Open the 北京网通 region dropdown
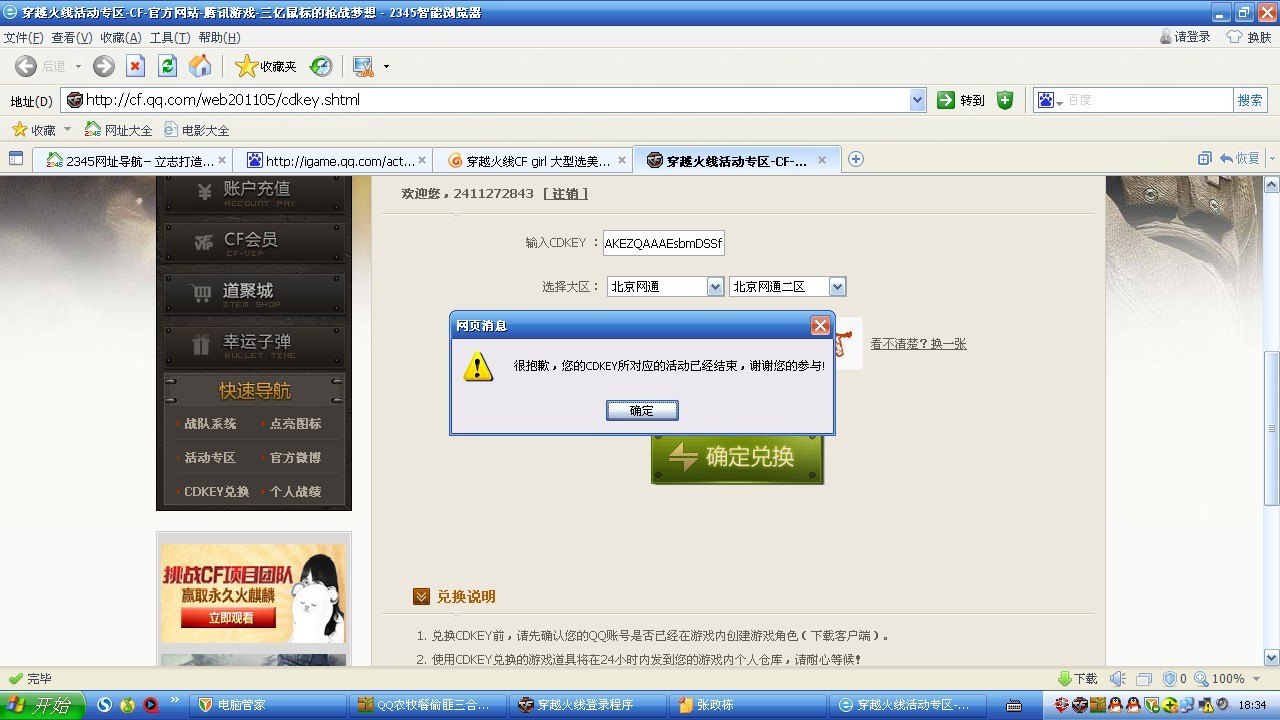Image resolution: width=1280 pixels, height=720 pixels. pos(665,286)
